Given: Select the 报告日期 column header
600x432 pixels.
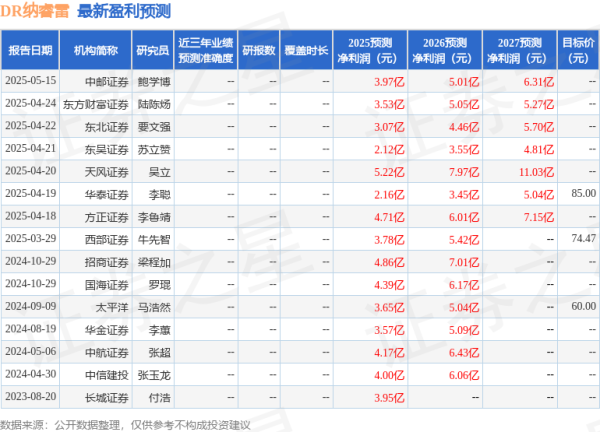Looking at the screenshot, I should coord(31,49).
